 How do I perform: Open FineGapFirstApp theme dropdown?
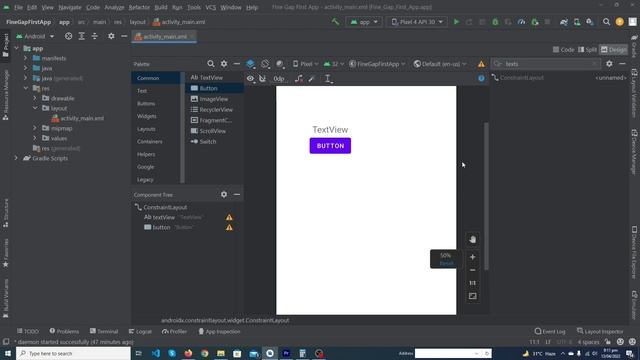[x=378, y=64]
